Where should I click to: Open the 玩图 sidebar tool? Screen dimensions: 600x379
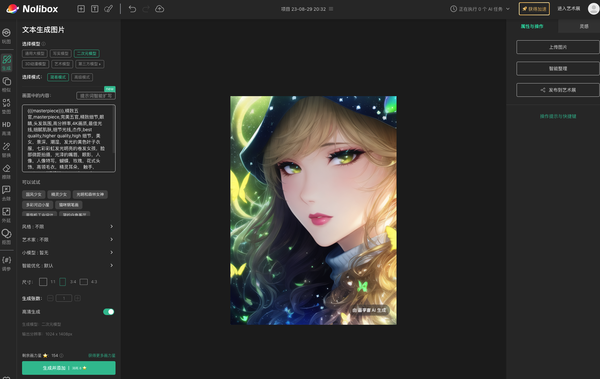point(7,36)
